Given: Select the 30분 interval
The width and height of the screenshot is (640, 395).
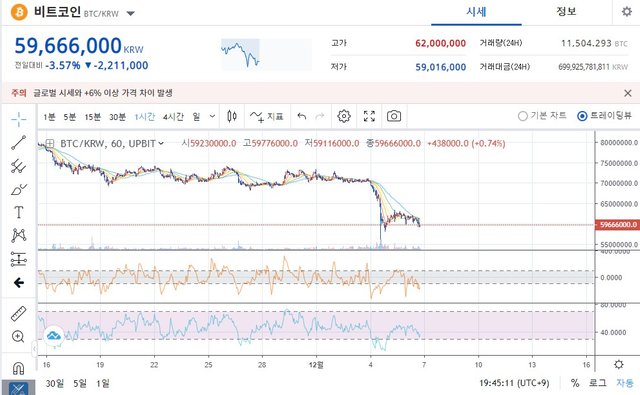Looking at the screenshot, I should 118,117.
